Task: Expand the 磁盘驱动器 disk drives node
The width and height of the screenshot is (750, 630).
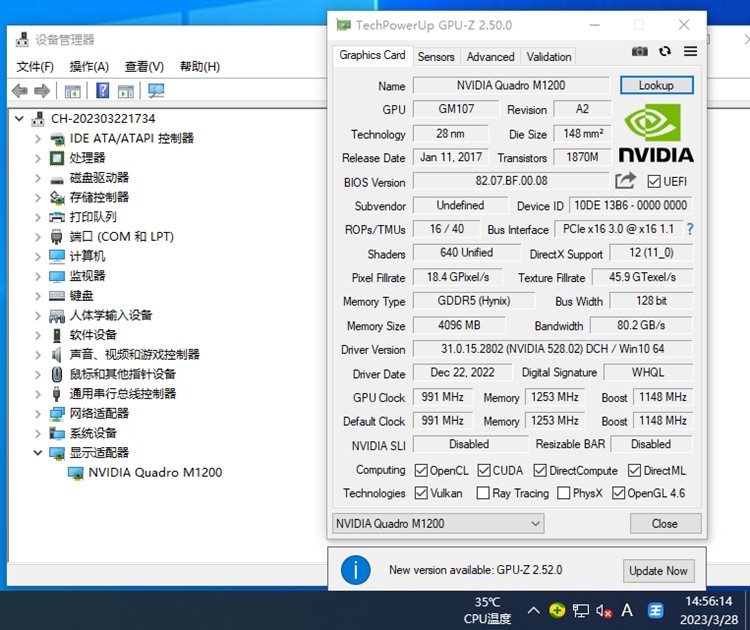Action: tap(38, 178)
